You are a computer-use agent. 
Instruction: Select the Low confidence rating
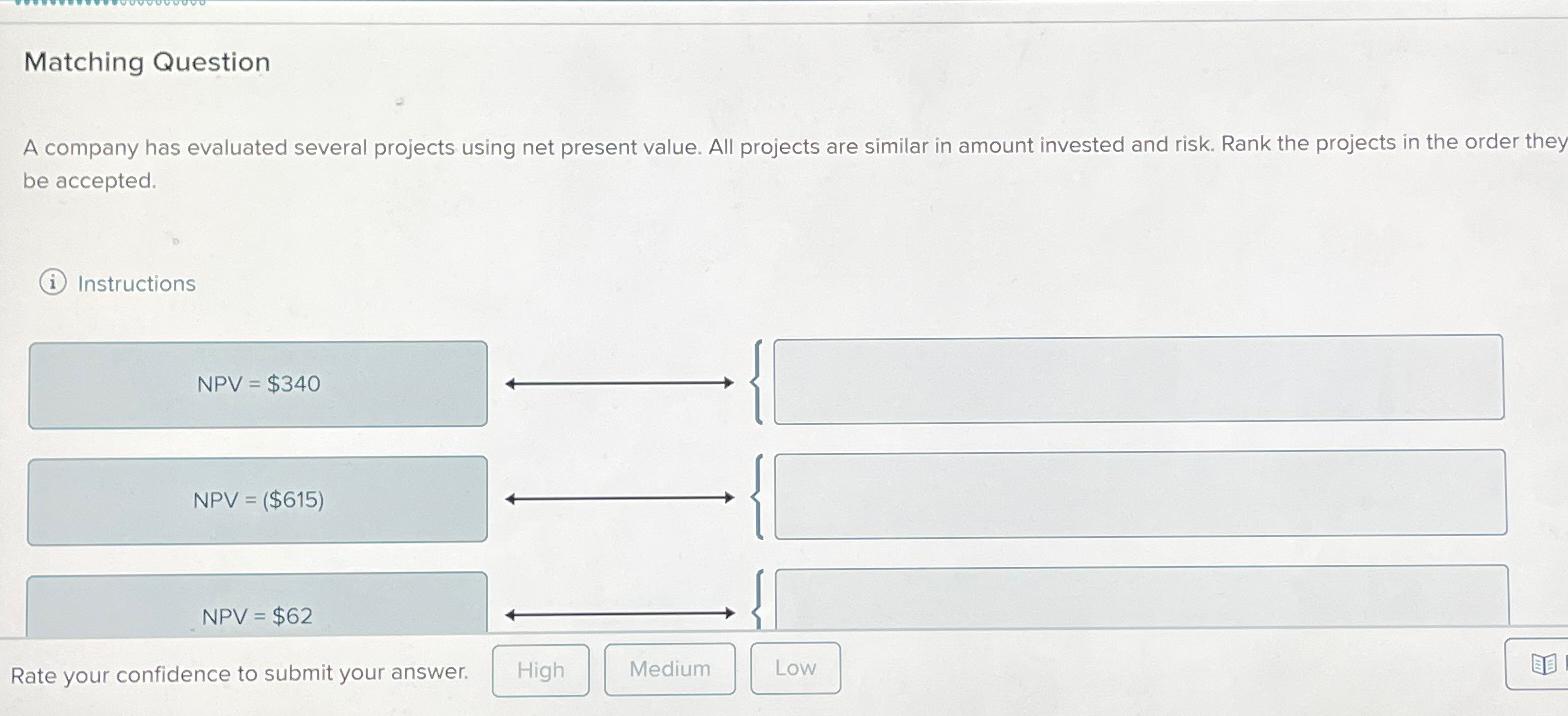click(x=795, y=668)
